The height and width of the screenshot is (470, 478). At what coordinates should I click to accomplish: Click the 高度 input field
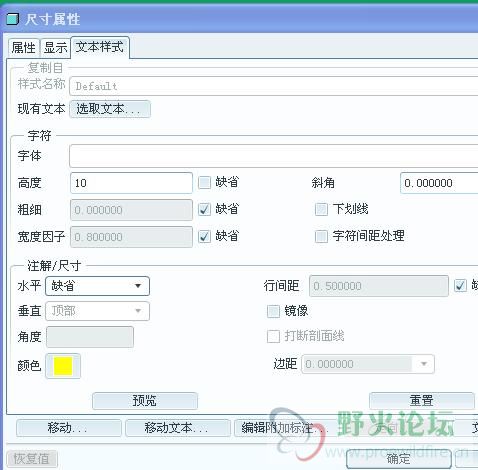131,183
